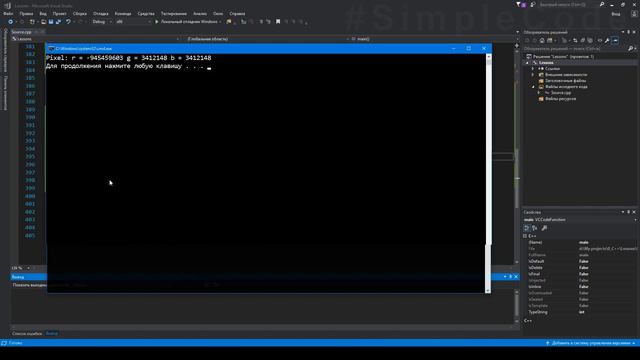Open the Правка menu
Image resolution: width=640 pixels, height=360 pixels.
coord(26,13)
